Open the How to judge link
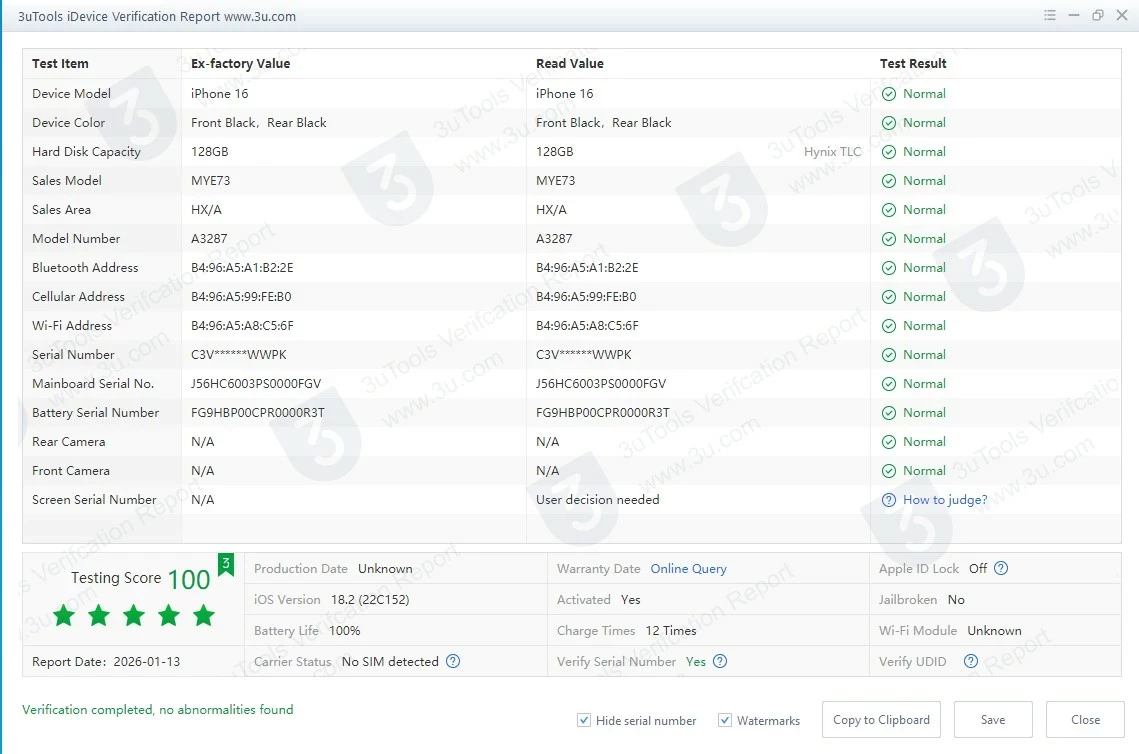The height and width of the screenshot is (754, 1139). (x=945, y=500)
